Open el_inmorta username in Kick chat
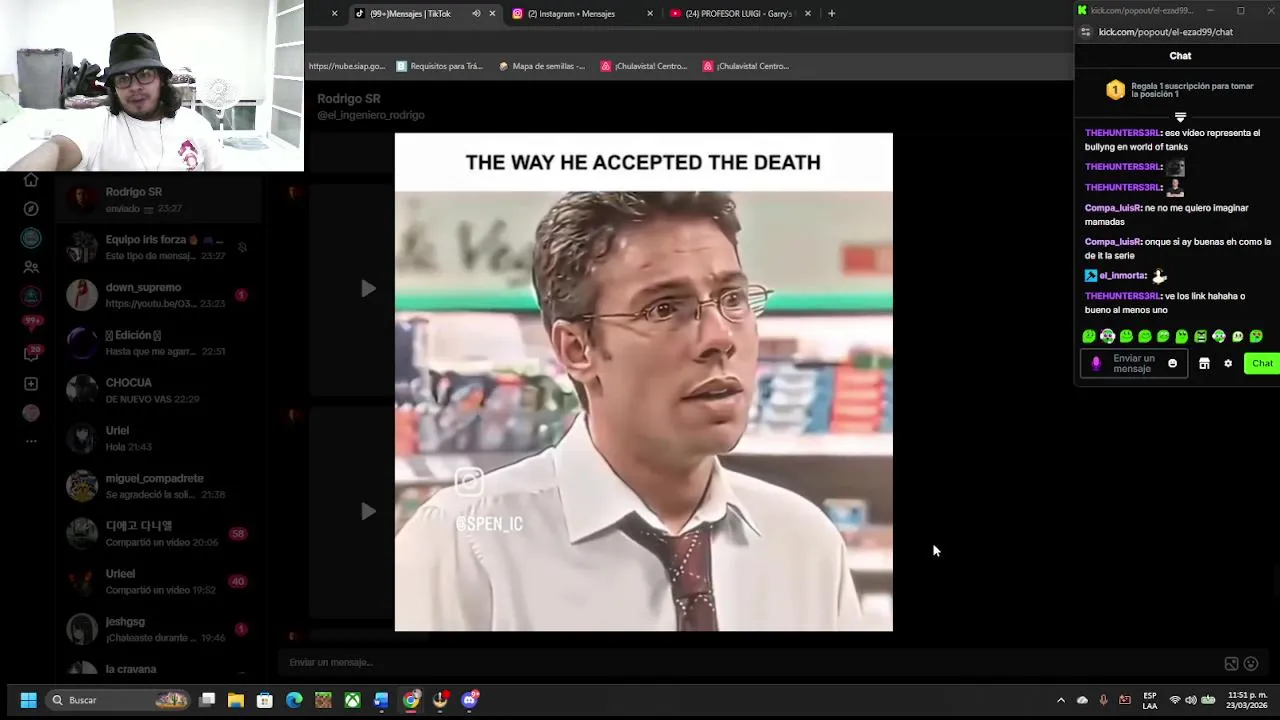Screen dimensions: 1280x720 pos(1122,276)
